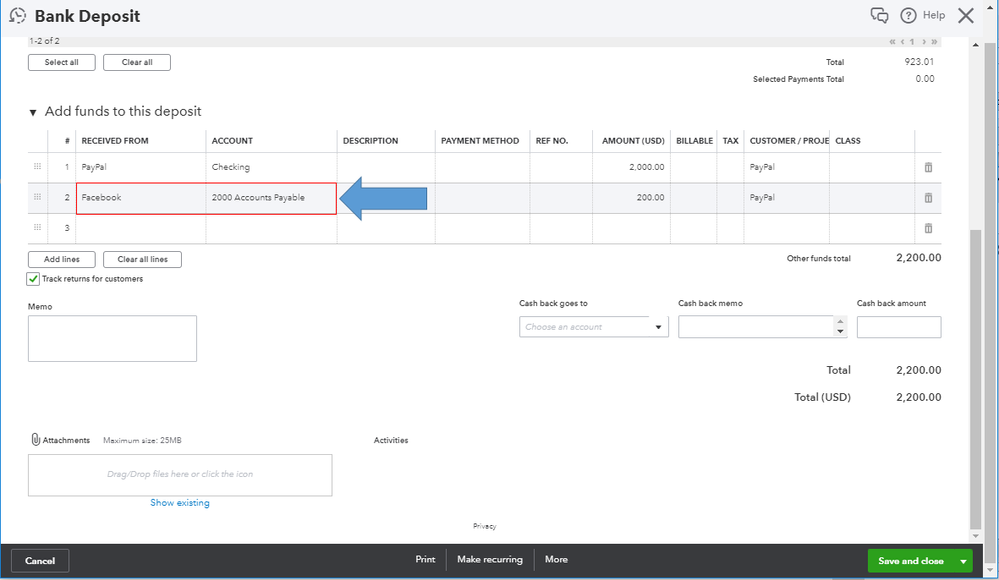Viewport: 999px width, 580px height.
Task: Click into the Memo text box
Action: (x=112, y=338)
